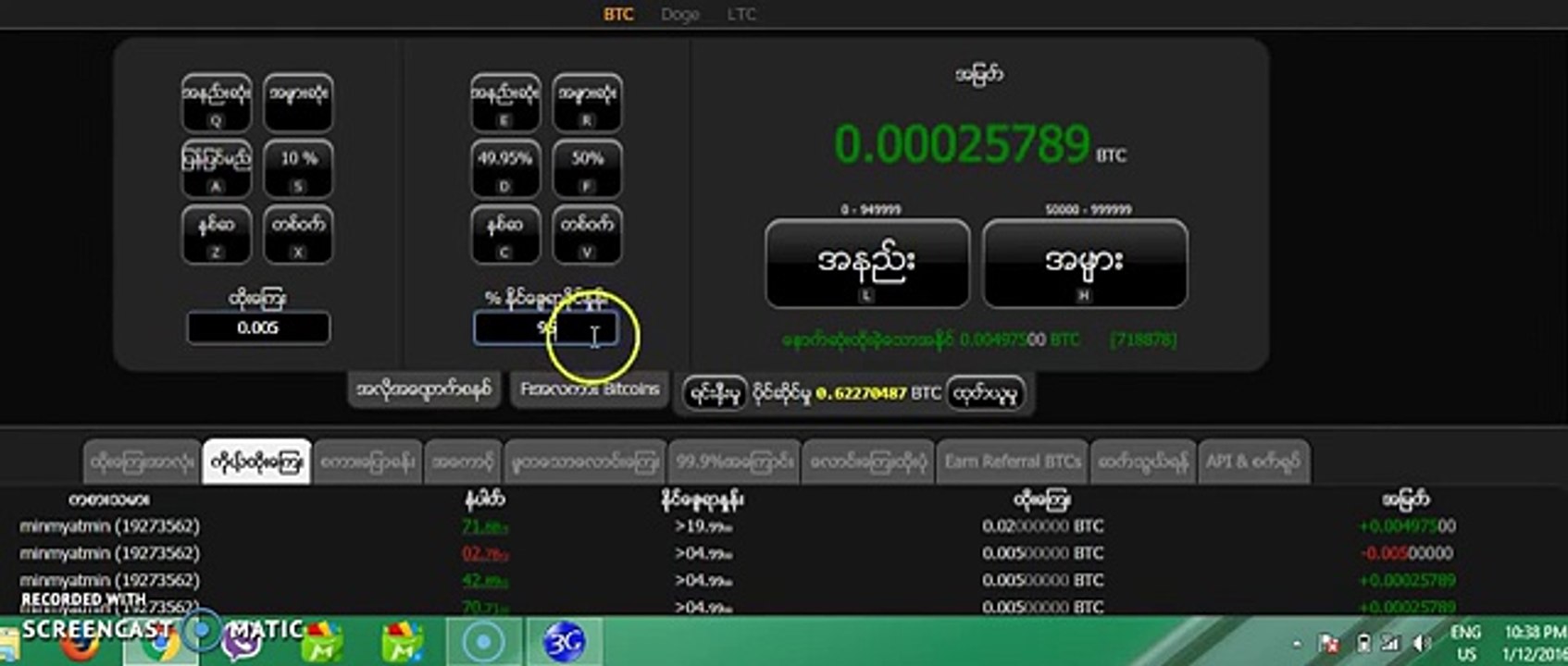The width and height of the screenshot is (1568, 666).
Task: Open the 3G app icon in taskbar
Action: coord(564,641)
